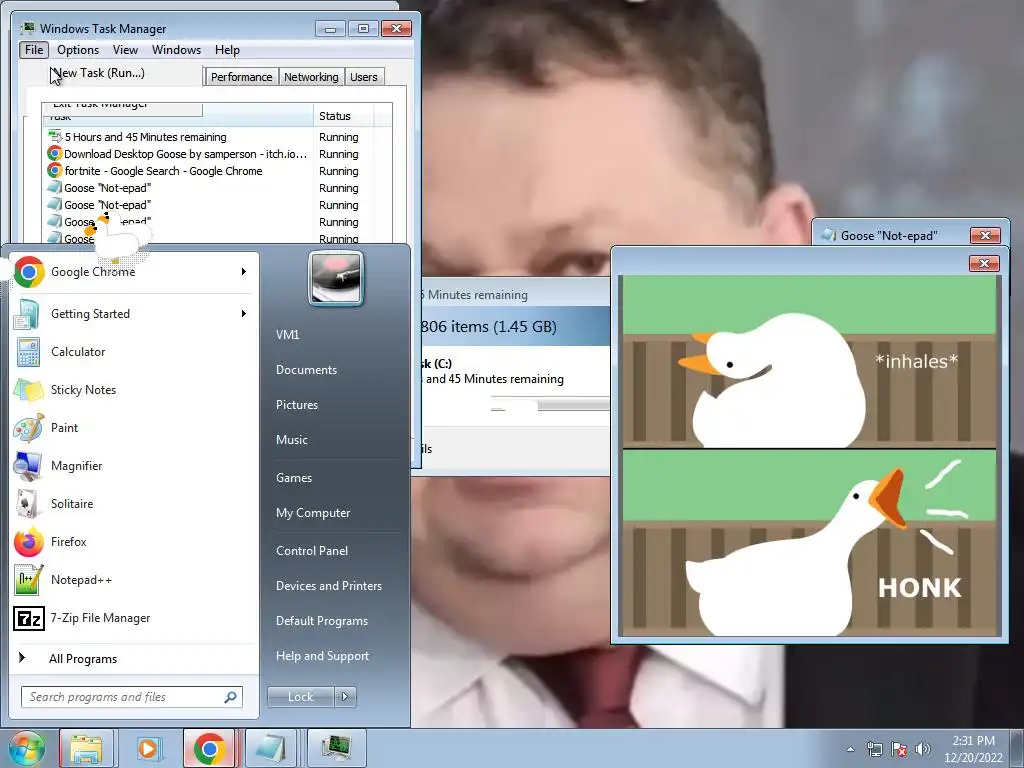Open shutdown options arrow beside Lock

[x=345, y=697]
